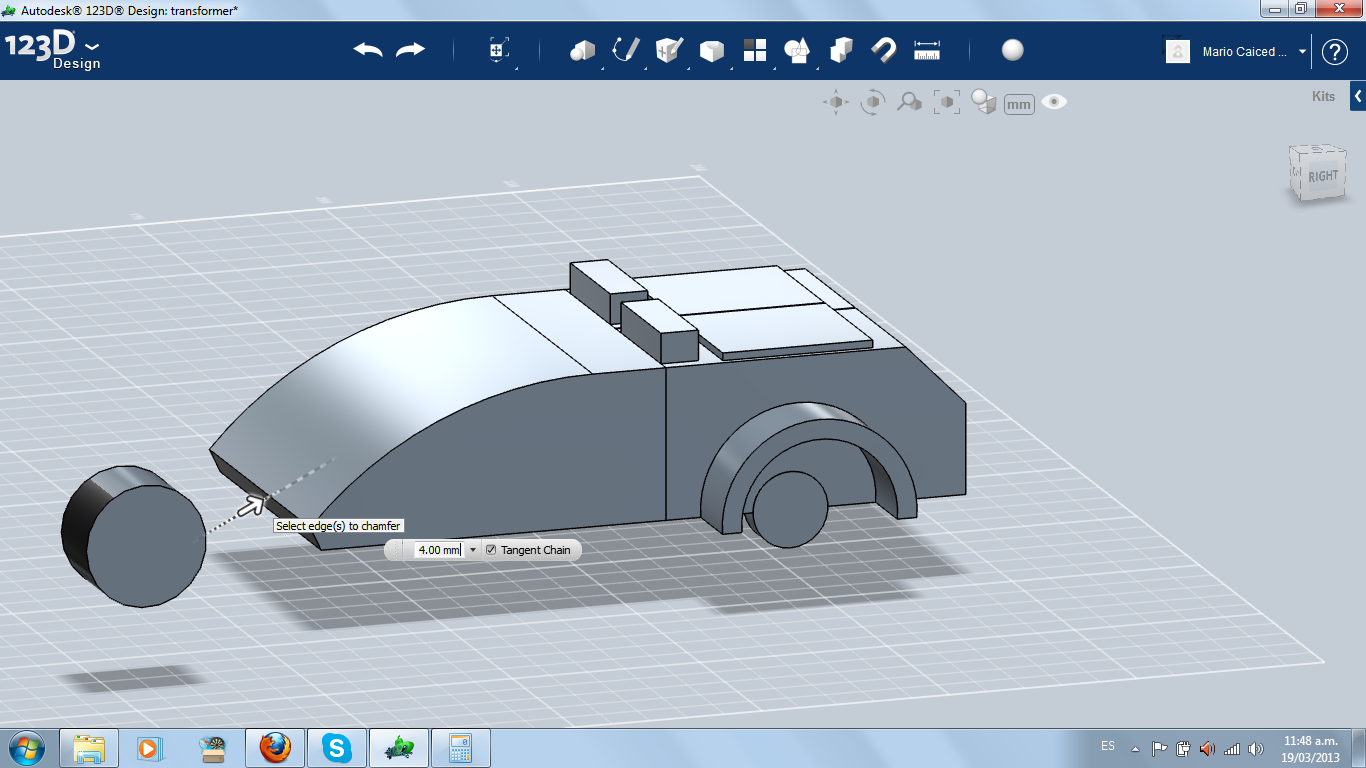Select the Snap magnet tool
Screen dimensions: 1366x768
883,50
